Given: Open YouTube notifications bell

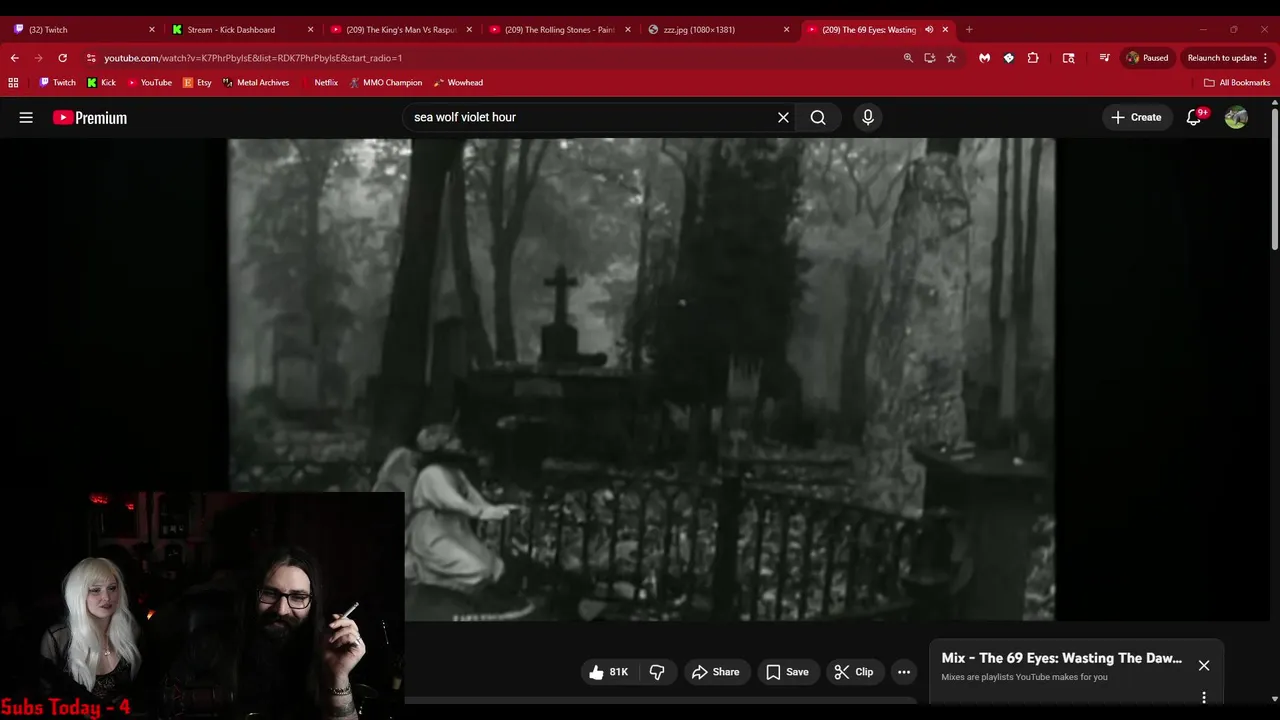Looking at the screenshot, I should 1194,117.
